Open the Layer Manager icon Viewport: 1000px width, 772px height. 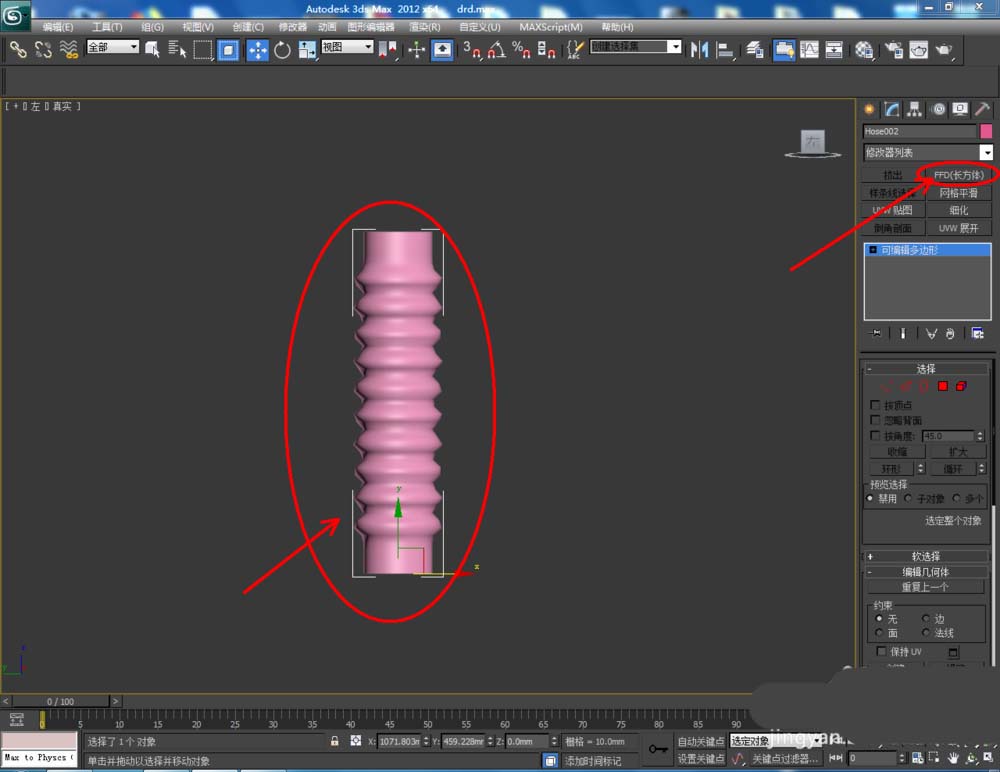point(755,49)
